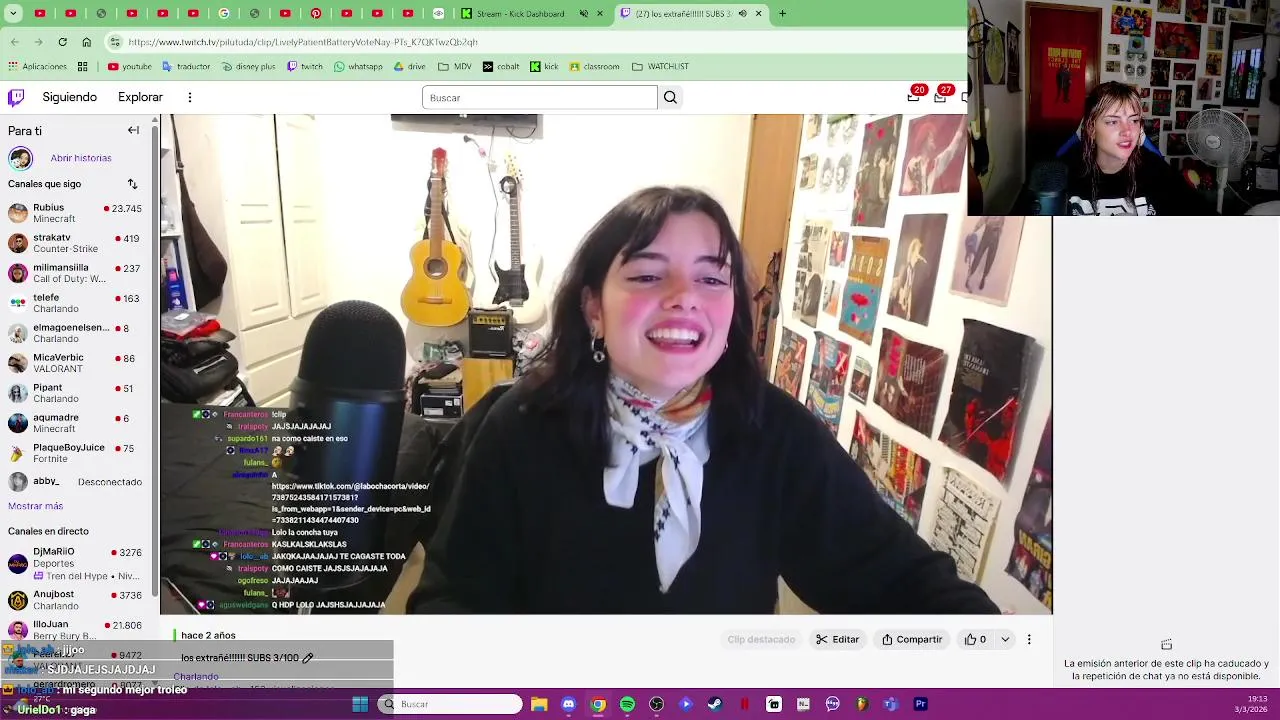Open milimansiilla channel in sidebar
Image resolution: width=1280 pixels, height=720 pixels.
pyautogui.click(x=75, y=273)
